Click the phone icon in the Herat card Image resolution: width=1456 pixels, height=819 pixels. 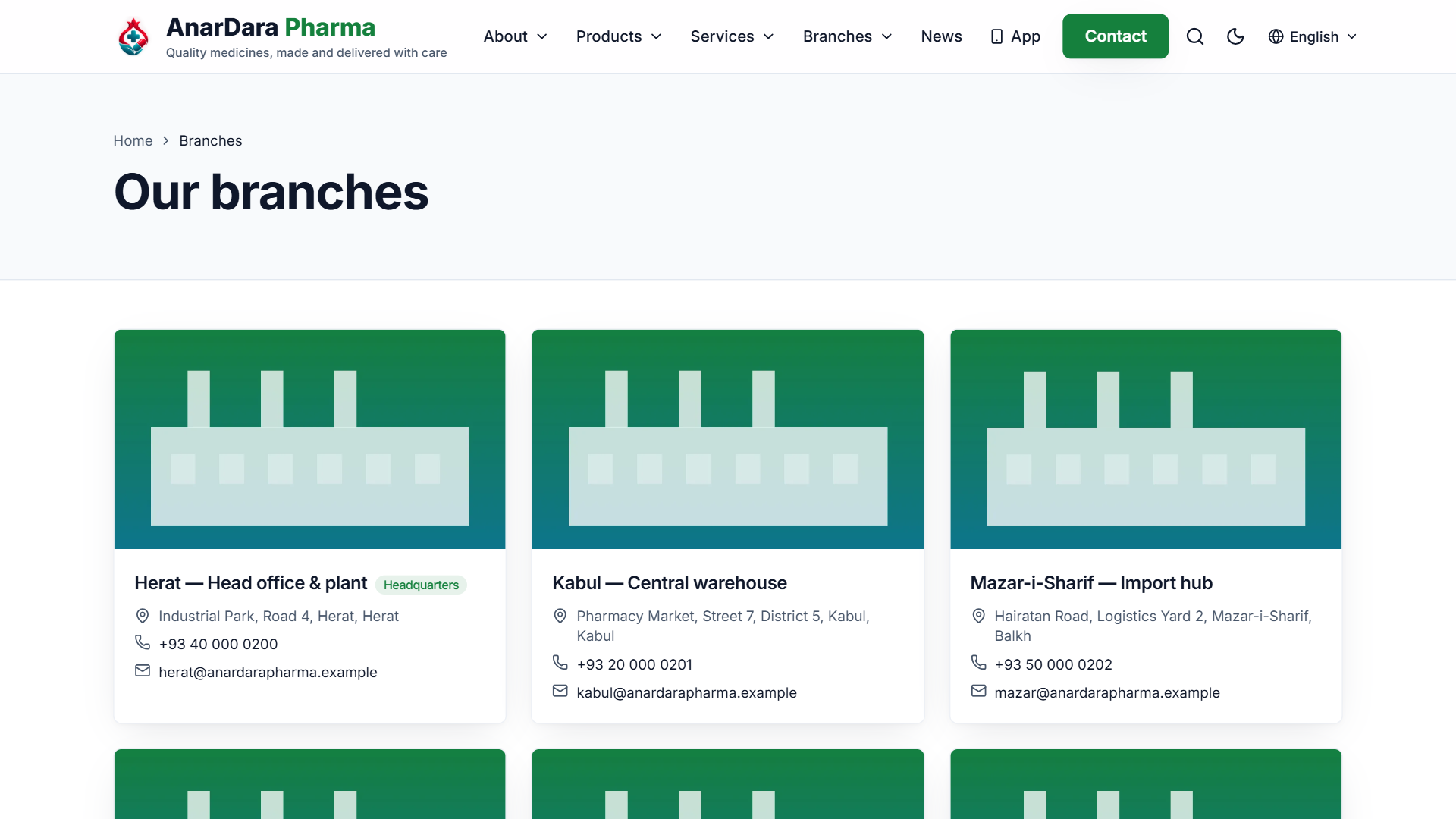point(143,642)
